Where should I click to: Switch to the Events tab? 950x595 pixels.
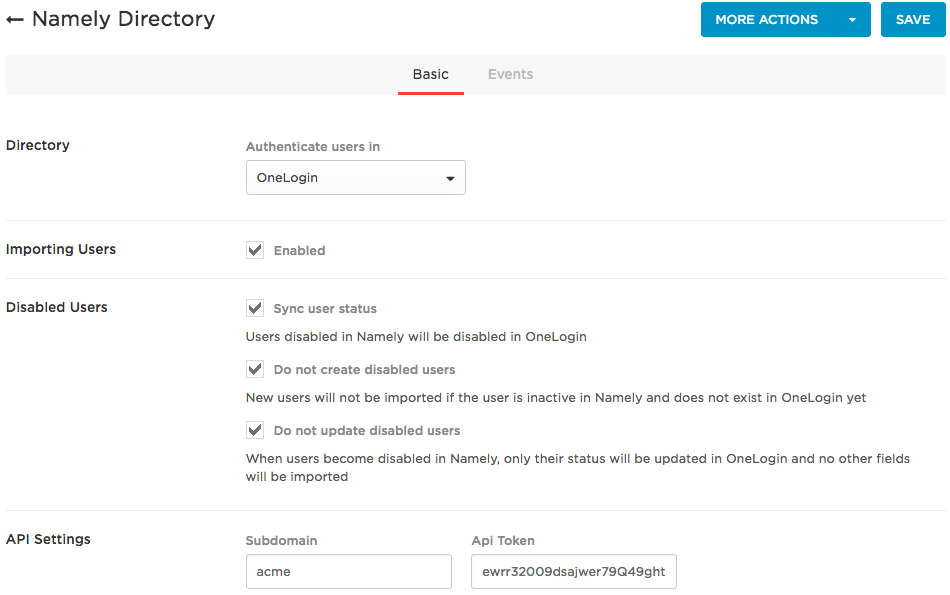pyautogui.click(x=510, y=74)
